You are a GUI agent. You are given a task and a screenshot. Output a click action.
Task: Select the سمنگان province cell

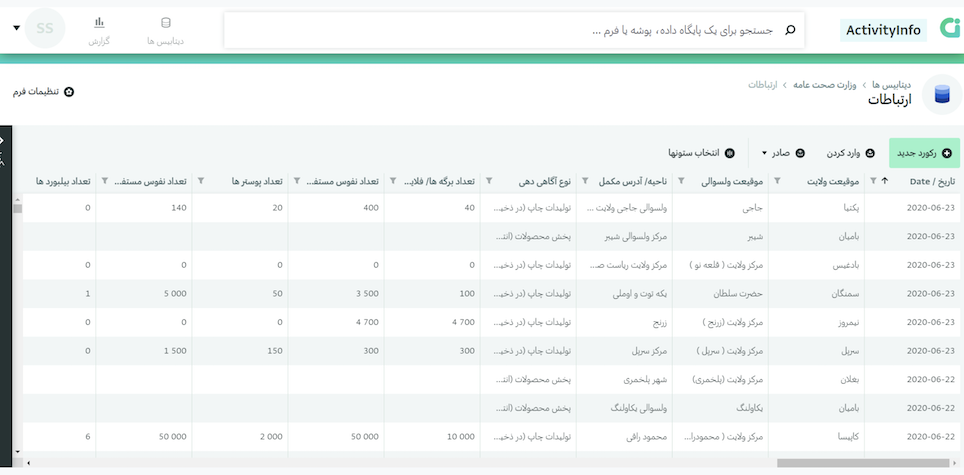(816, 294)
